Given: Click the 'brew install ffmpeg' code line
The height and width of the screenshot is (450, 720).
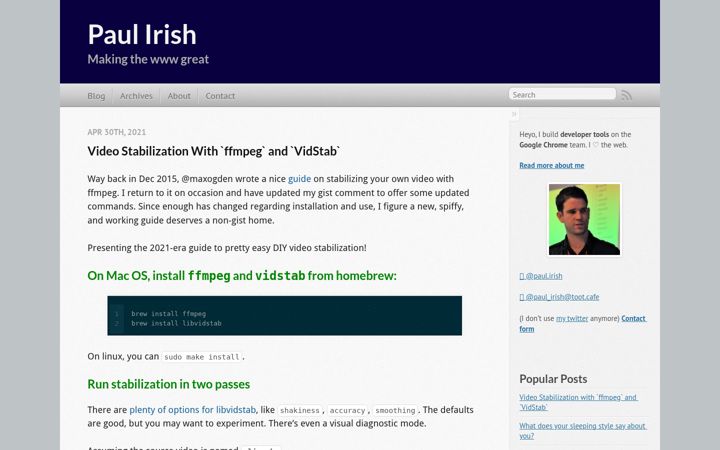Looking at the screenshot, I should coord(168,314).
